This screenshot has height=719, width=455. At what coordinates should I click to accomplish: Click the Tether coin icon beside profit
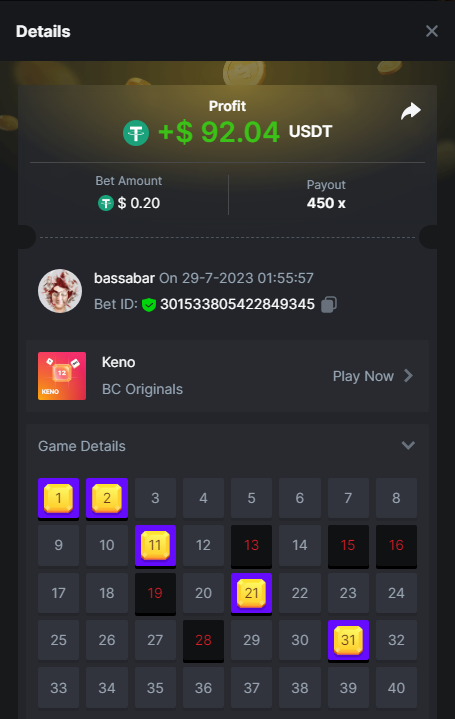tap(136, 133)
